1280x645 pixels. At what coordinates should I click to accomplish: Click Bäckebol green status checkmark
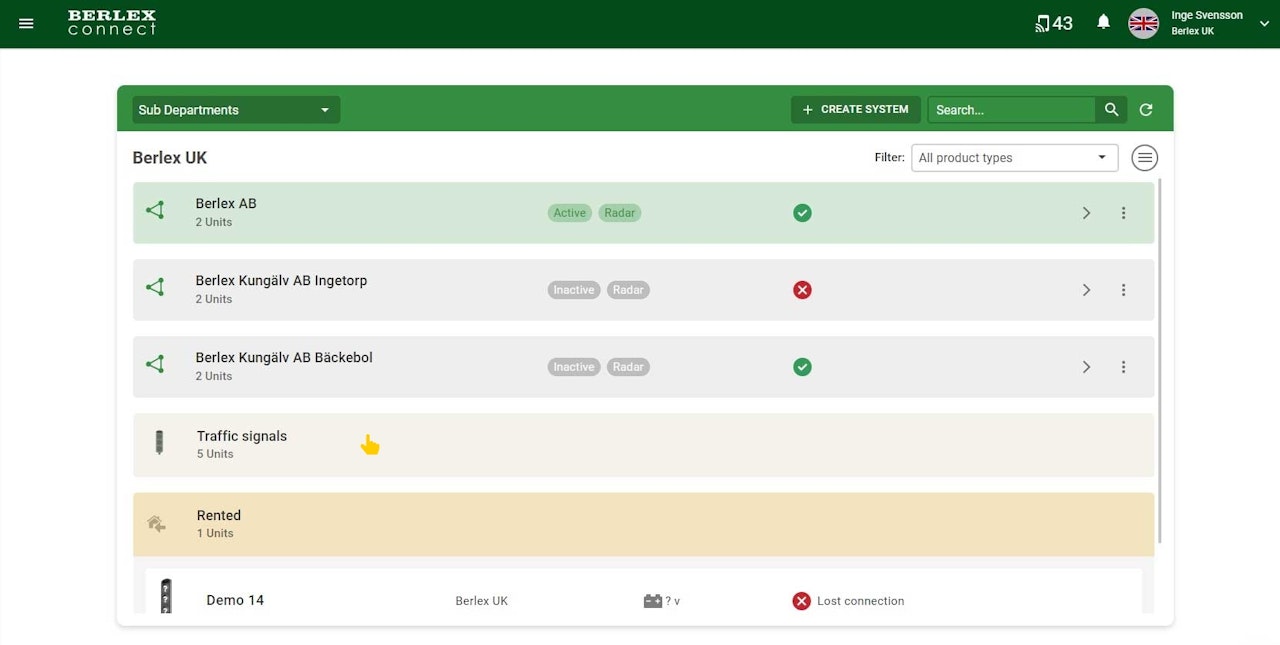pos(802,367)
